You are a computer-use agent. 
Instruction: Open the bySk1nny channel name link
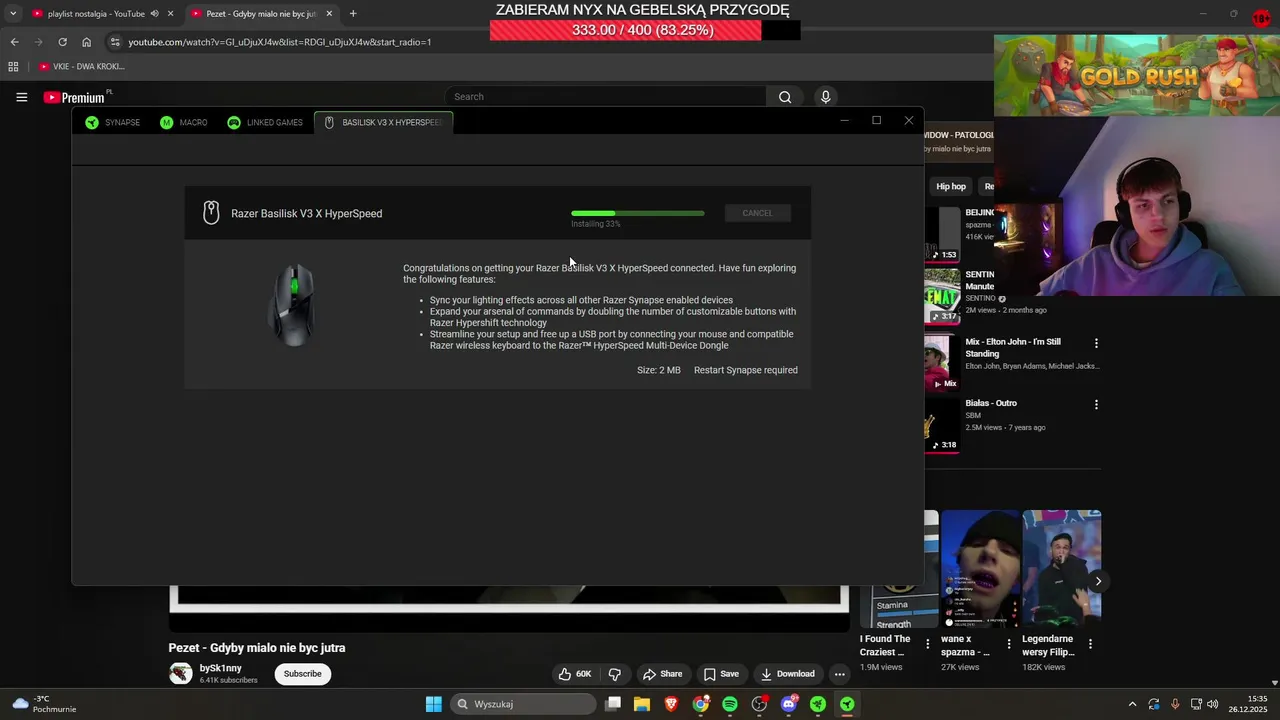(220, 668)
